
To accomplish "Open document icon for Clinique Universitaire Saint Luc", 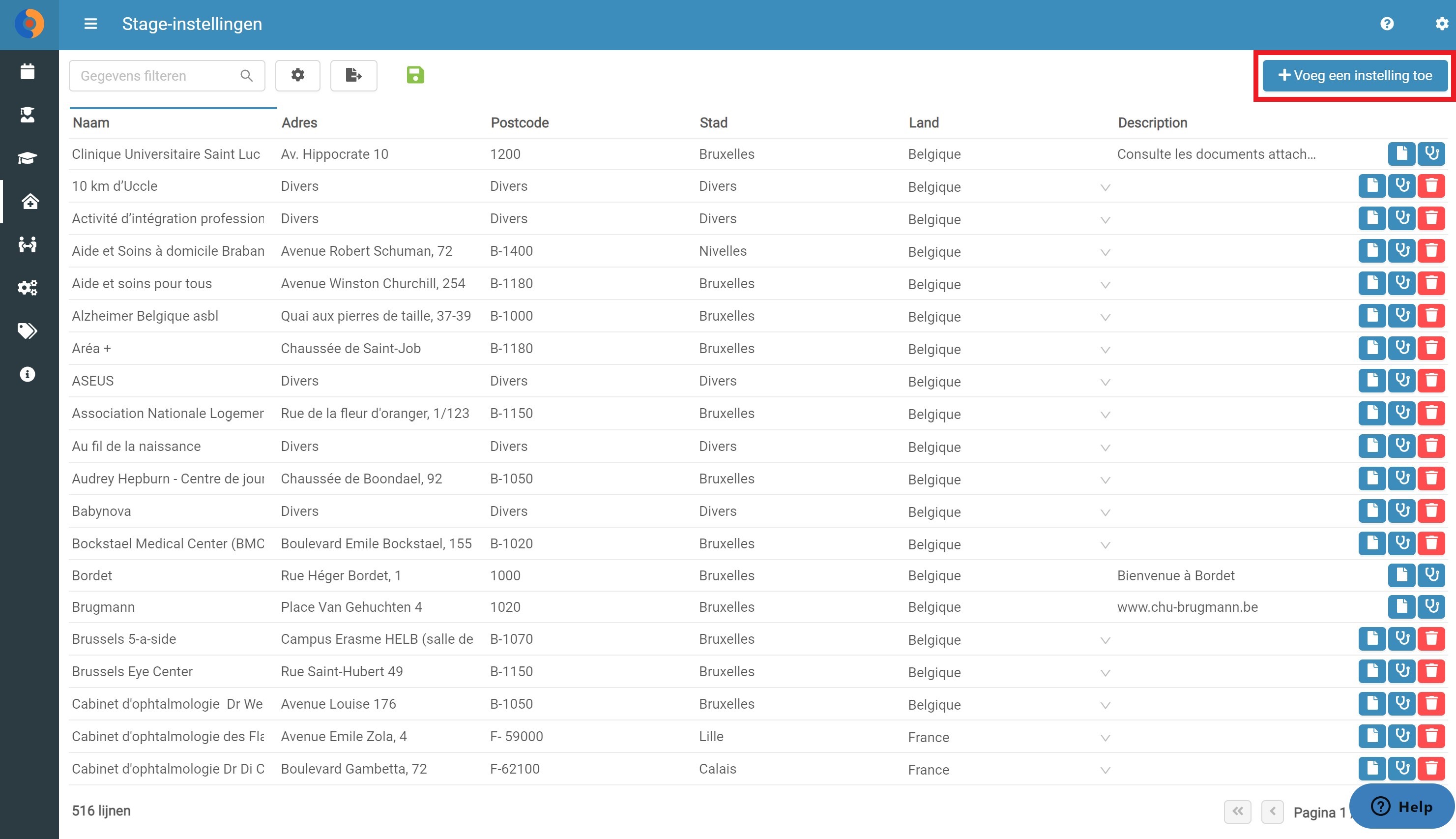I will (x=1401, y=153).
